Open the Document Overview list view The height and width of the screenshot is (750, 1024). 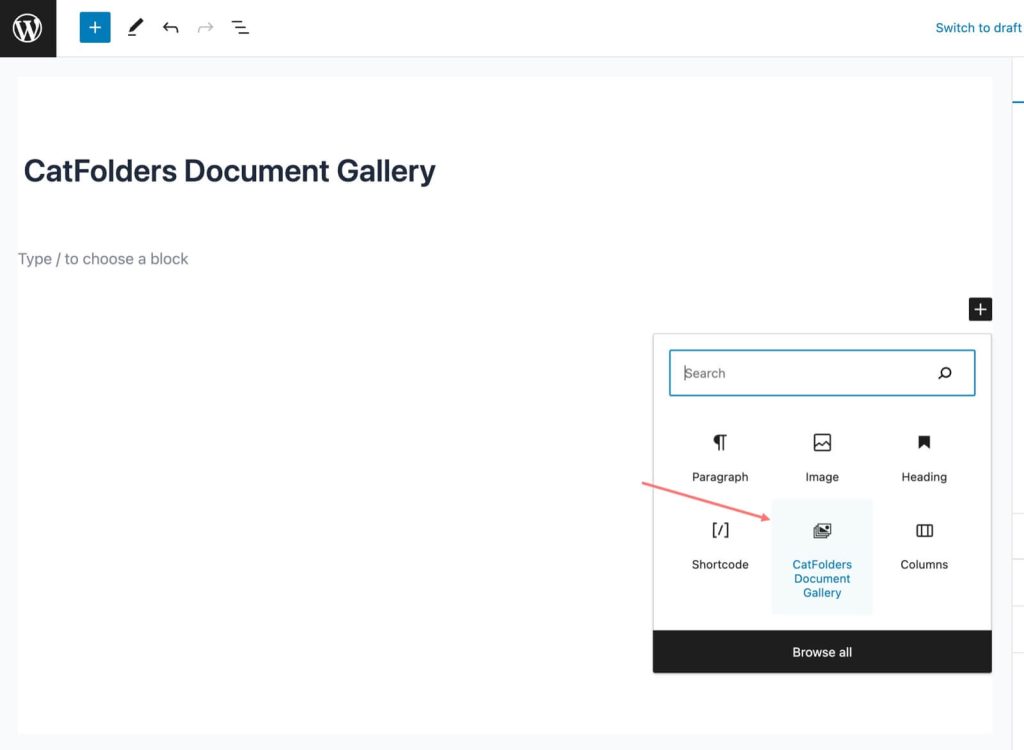(240, 27)
